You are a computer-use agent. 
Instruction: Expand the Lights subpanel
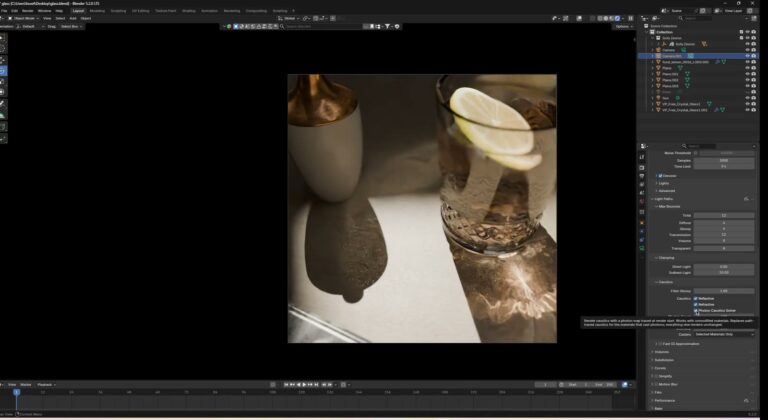click(x=664, y=183)
